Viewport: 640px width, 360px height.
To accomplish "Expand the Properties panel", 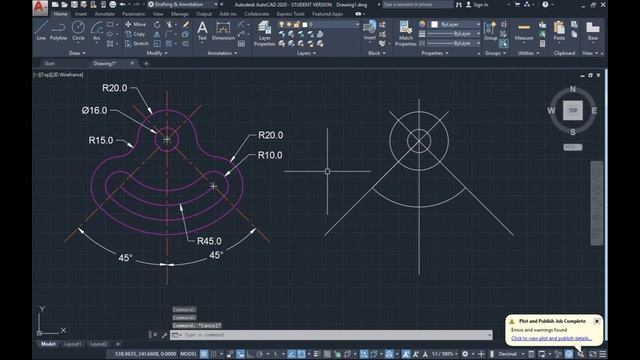I will click(435, 53).
